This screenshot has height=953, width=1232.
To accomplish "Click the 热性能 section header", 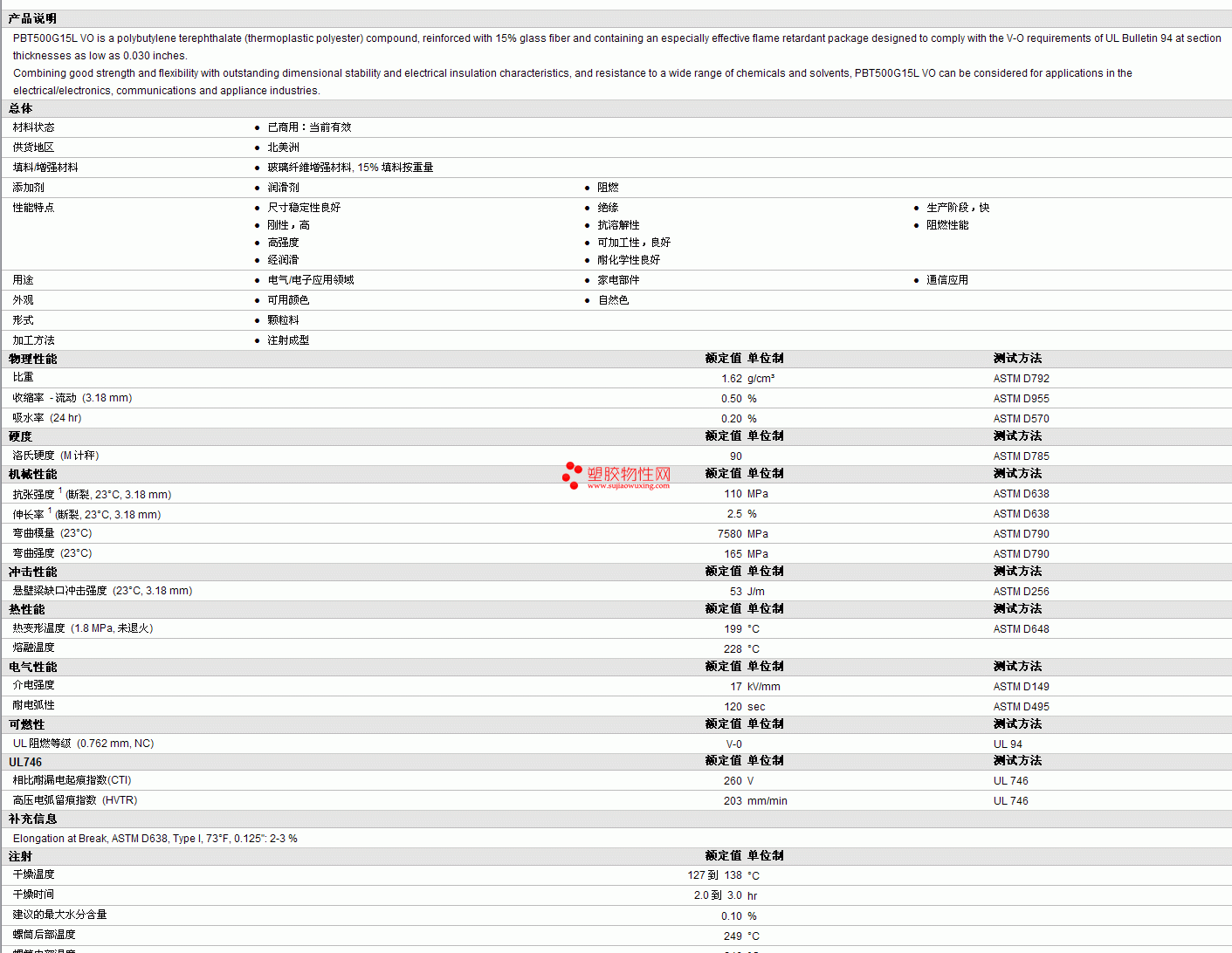I will (x=26, y=609).
